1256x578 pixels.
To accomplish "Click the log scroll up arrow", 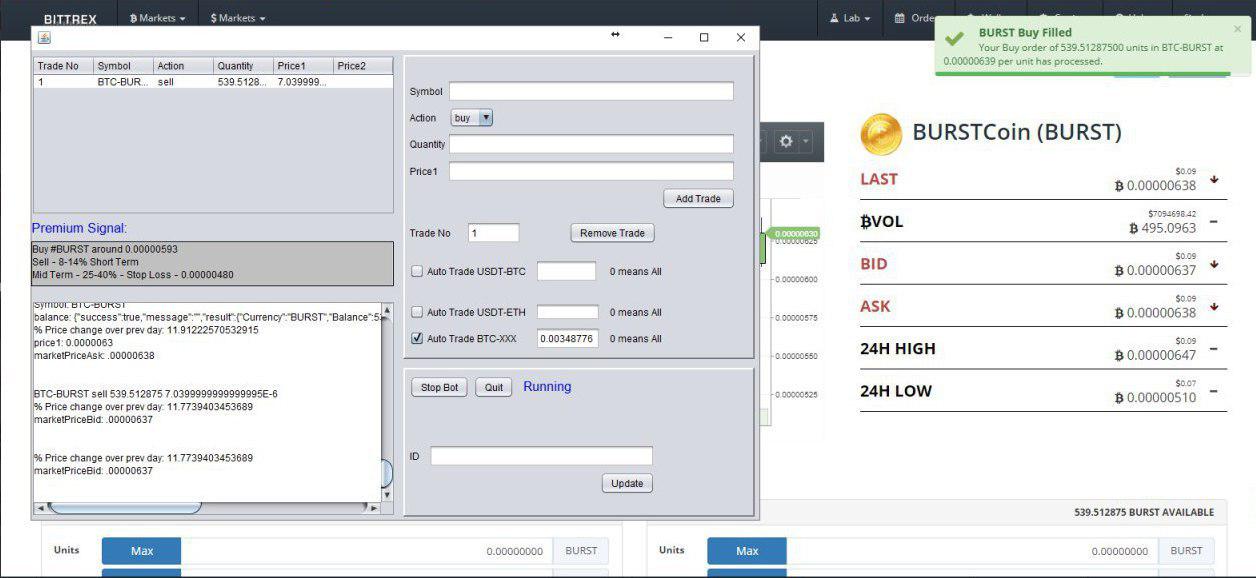I will pos(387,310).
